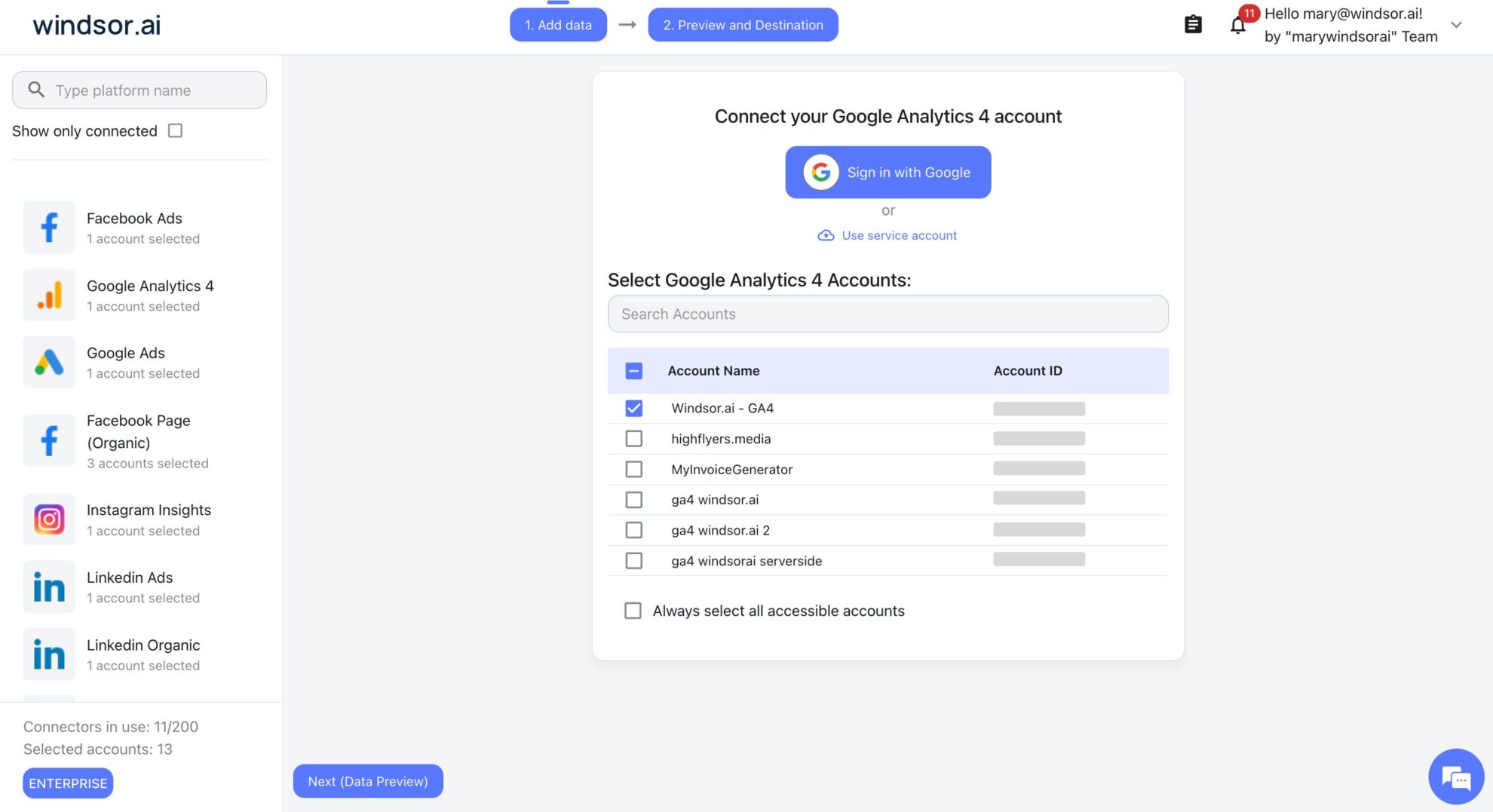Screen dimensions: 1493x812
Task: Open notifications bell with 11 badge
Action: point(1238,26)
